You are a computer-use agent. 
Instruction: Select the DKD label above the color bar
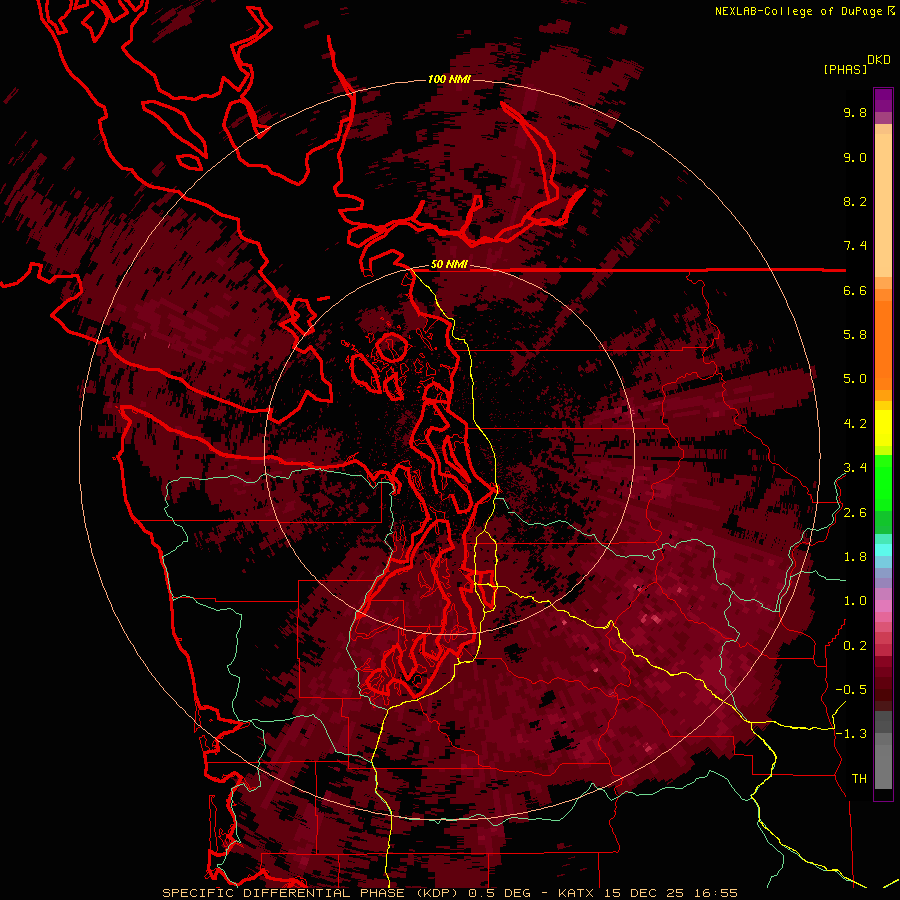click(x=878, y=60)
